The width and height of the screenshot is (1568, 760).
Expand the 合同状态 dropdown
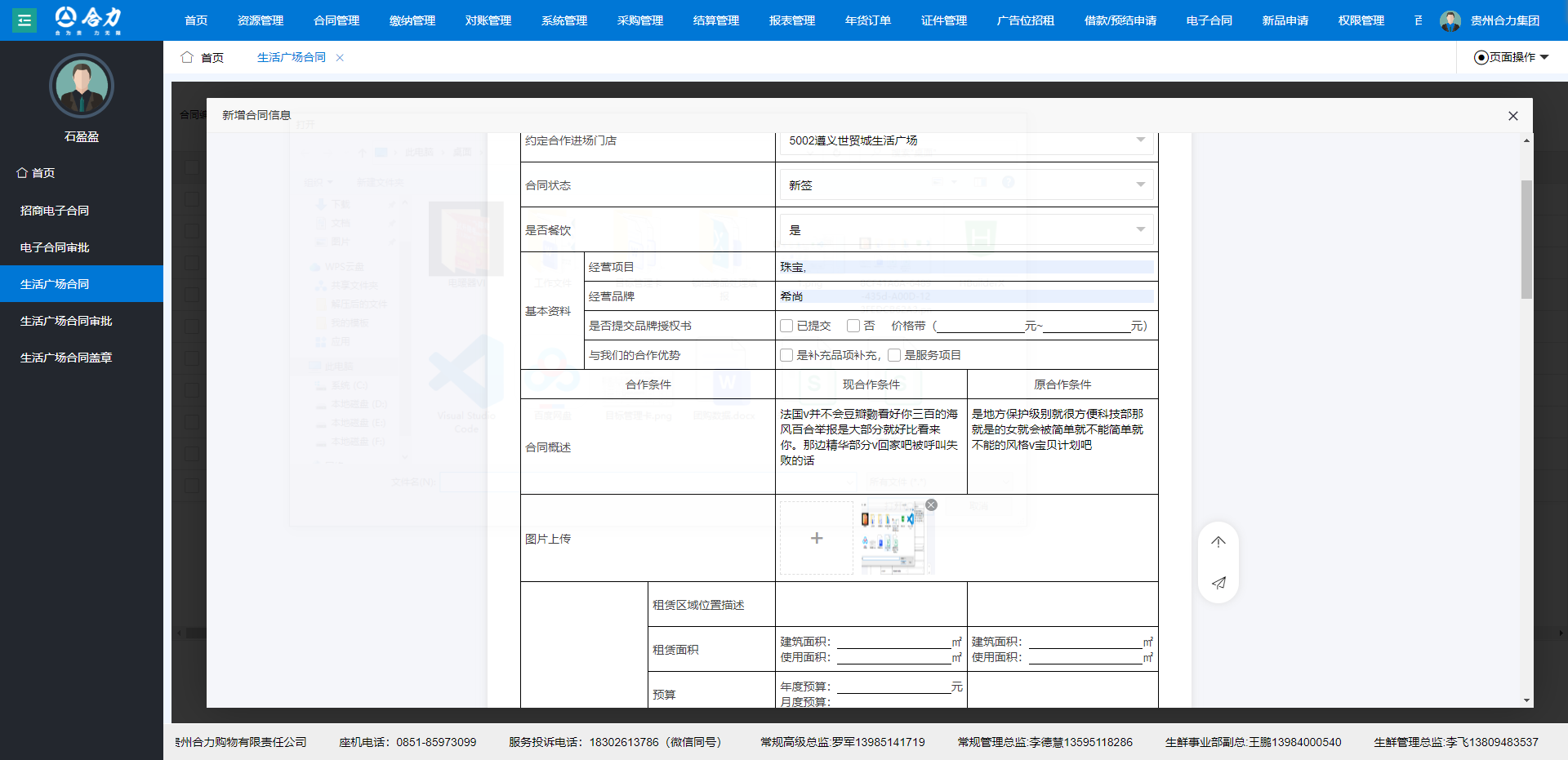tap(966, 185)
